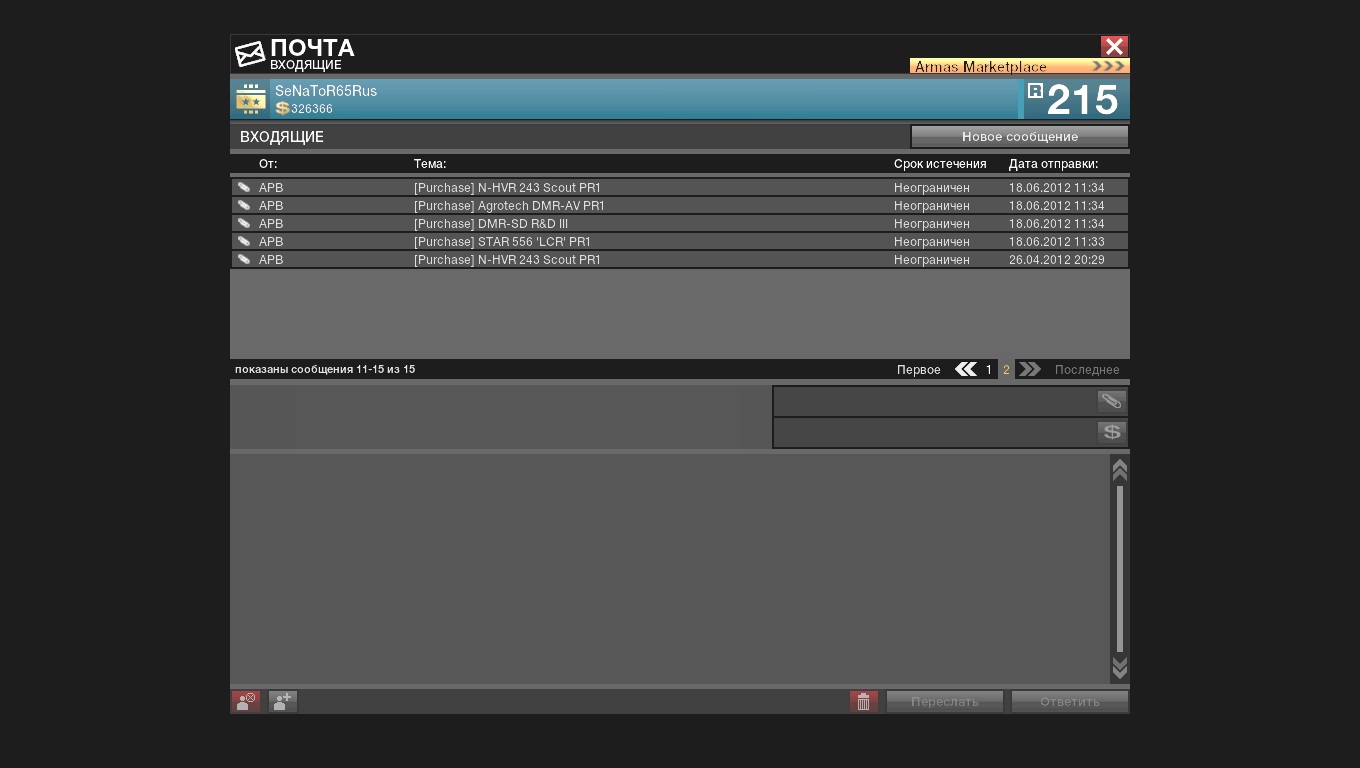Screen dimensions: 1360x768
Task: Click the block player icon at bottom left
Action: tap(246, 702)
